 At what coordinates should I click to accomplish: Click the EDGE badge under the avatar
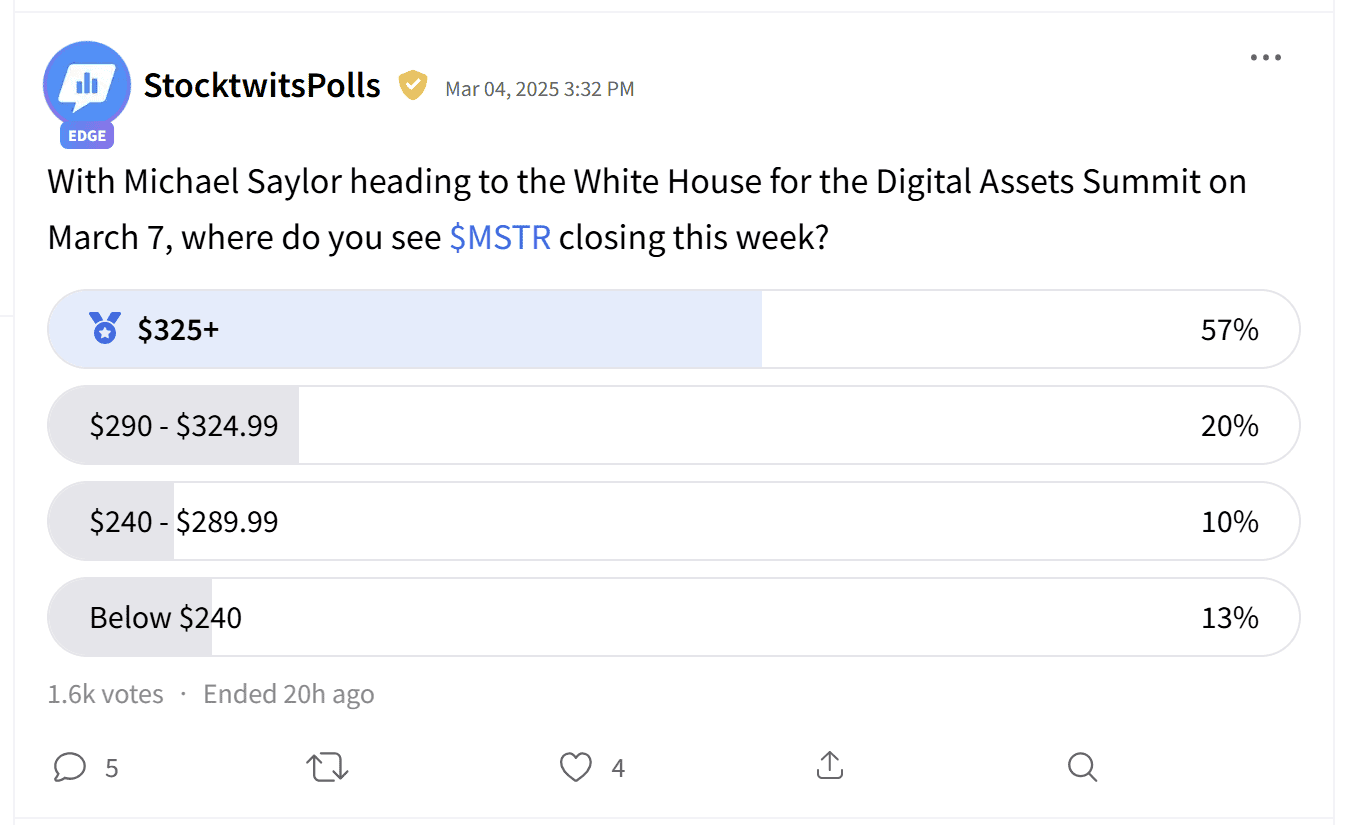point(87,135)
